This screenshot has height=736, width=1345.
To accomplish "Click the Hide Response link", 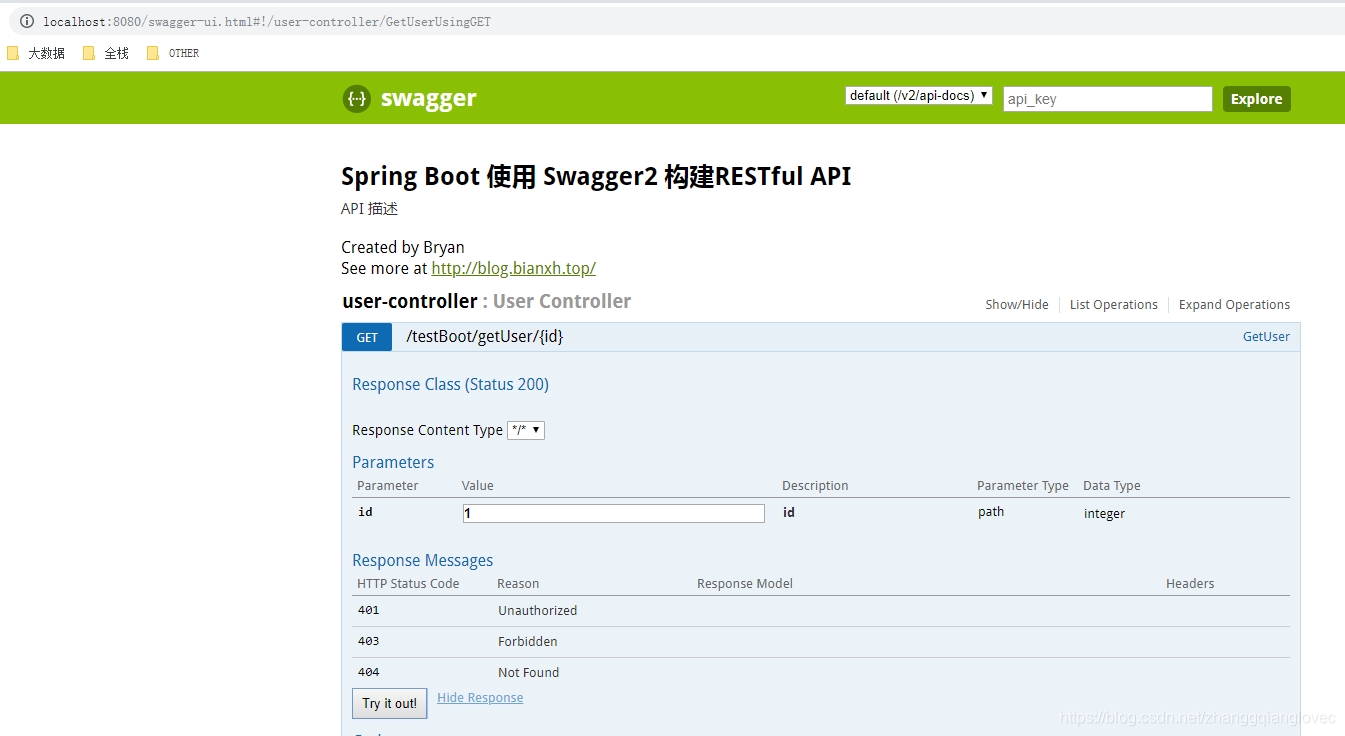I will coord(480,698).
